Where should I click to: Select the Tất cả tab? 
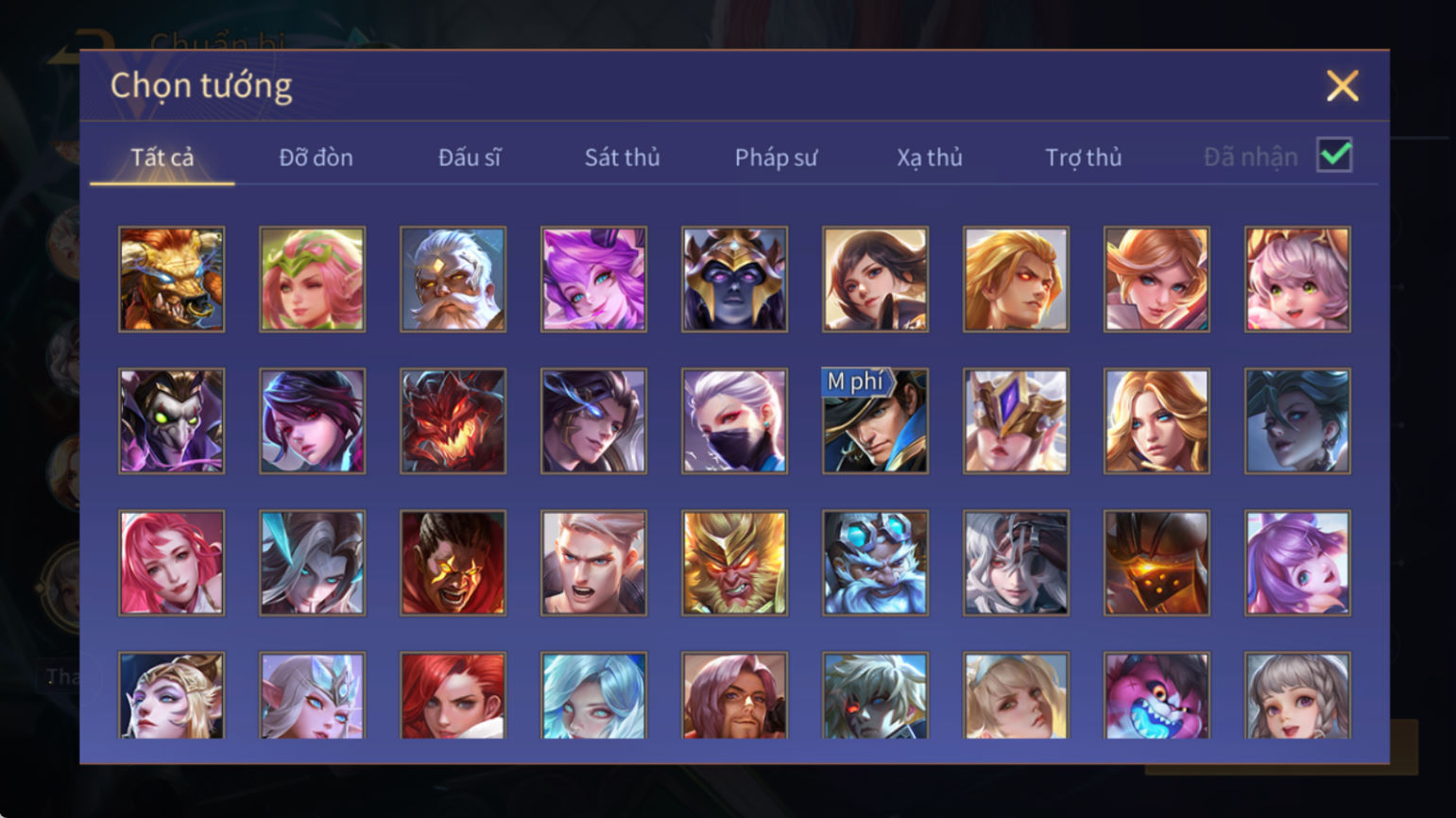pos(163,157)
